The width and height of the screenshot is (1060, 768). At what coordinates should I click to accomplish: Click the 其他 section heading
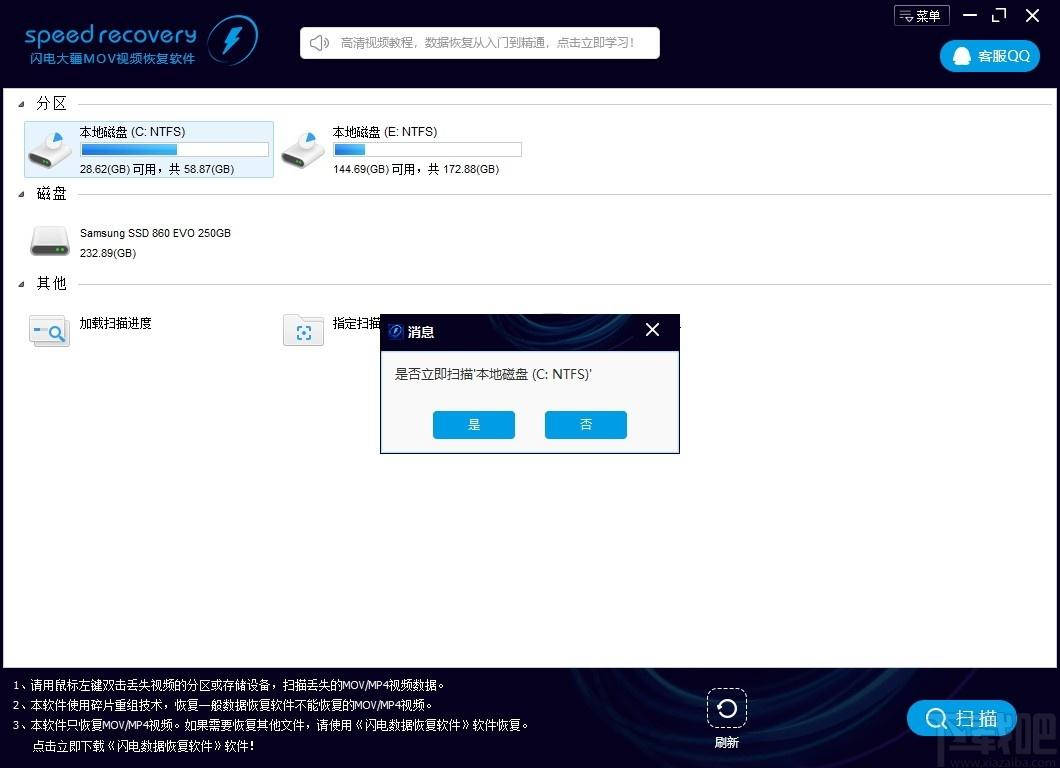point(51,283)
